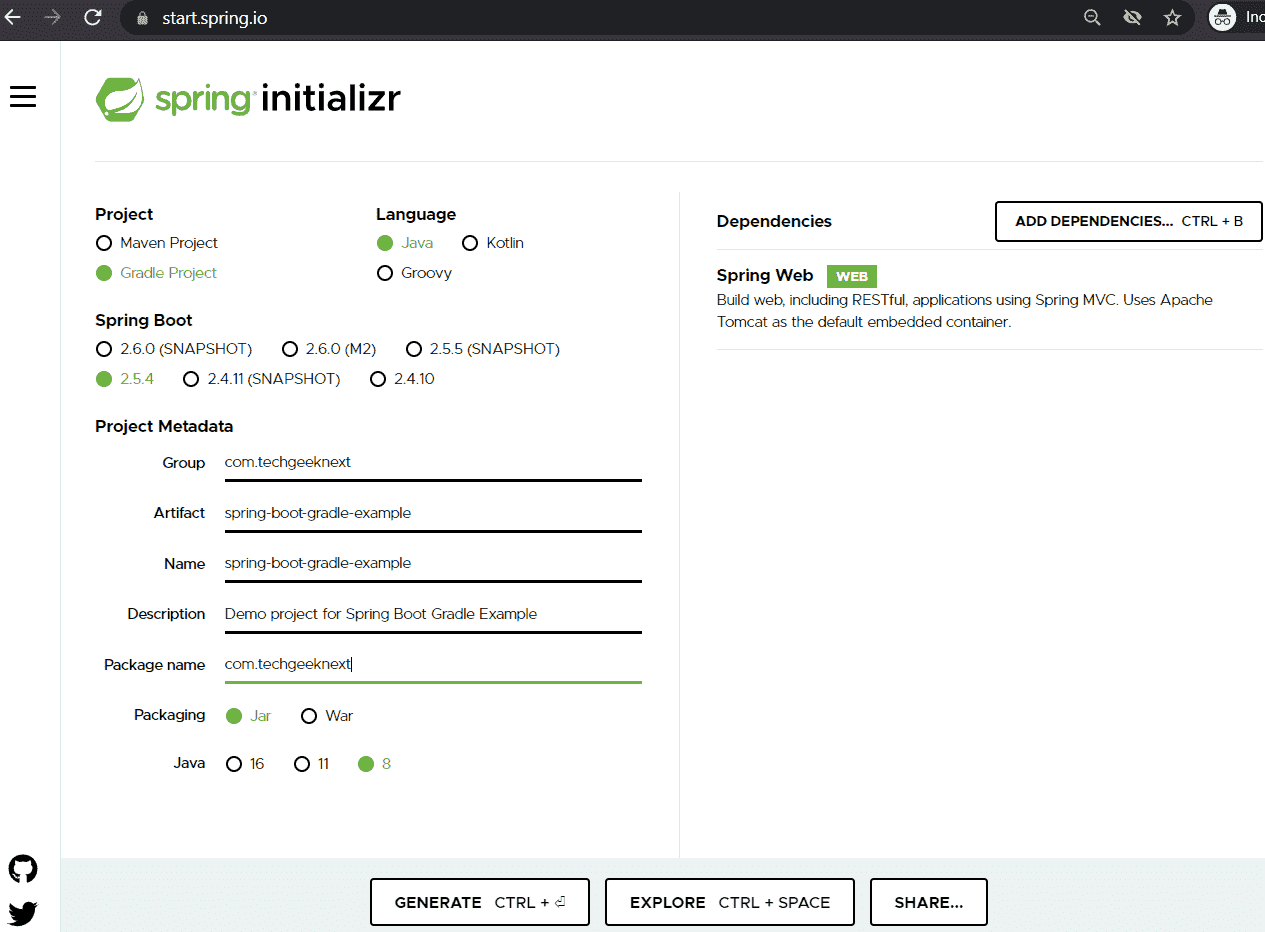The image size is (1265, 932).
Task: Select Maven Project option
Action: coord(156,243)
